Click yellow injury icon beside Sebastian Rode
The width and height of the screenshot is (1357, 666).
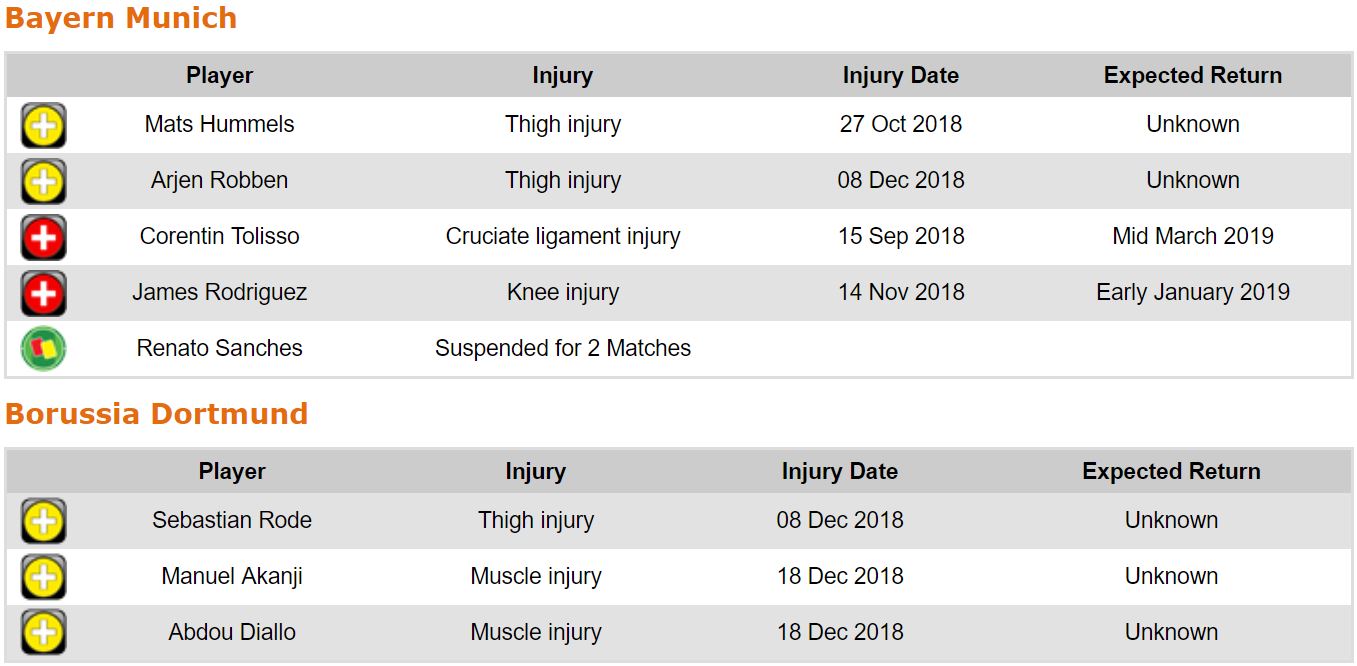point(43,522)
